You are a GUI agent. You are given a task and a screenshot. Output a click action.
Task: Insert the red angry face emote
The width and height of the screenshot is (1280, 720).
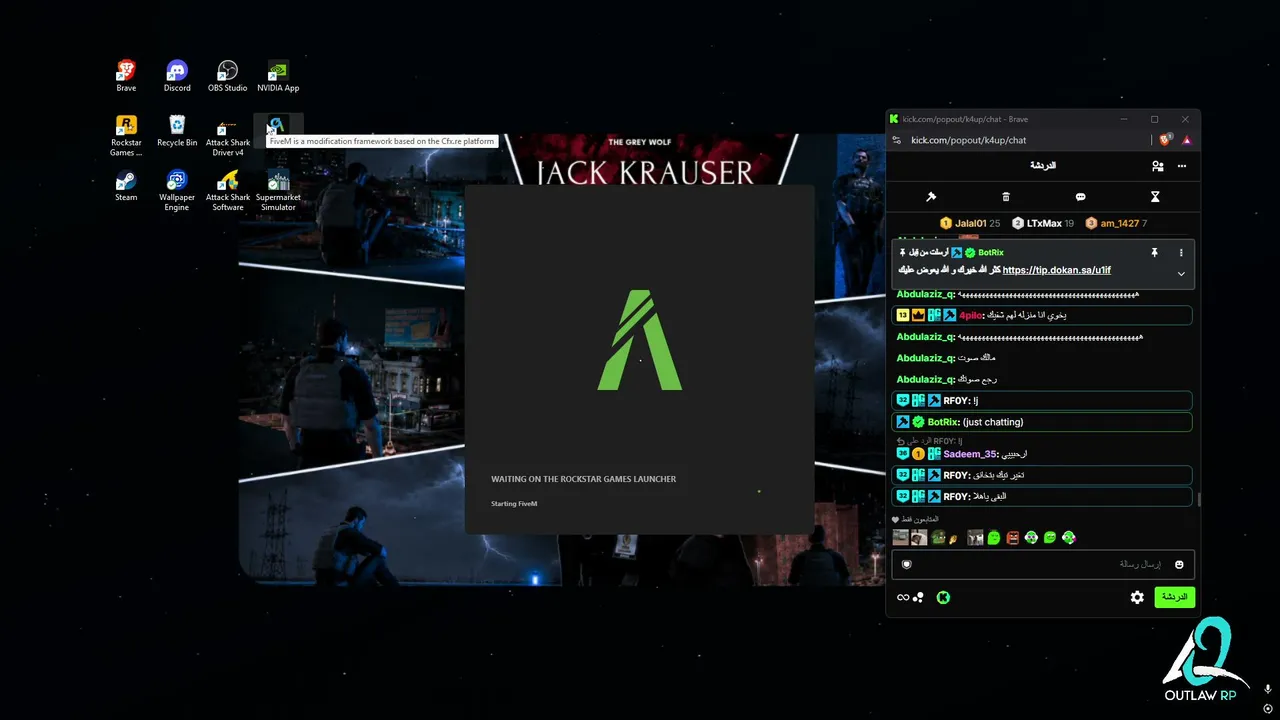pyautogui.click(x=1013, y=538)
